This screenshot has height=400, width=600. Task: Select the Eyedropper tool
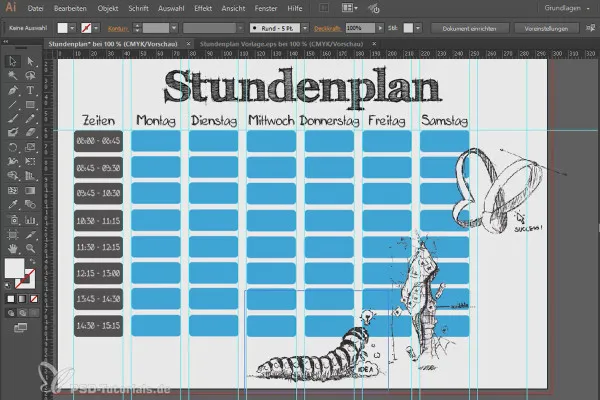point(13,204)
